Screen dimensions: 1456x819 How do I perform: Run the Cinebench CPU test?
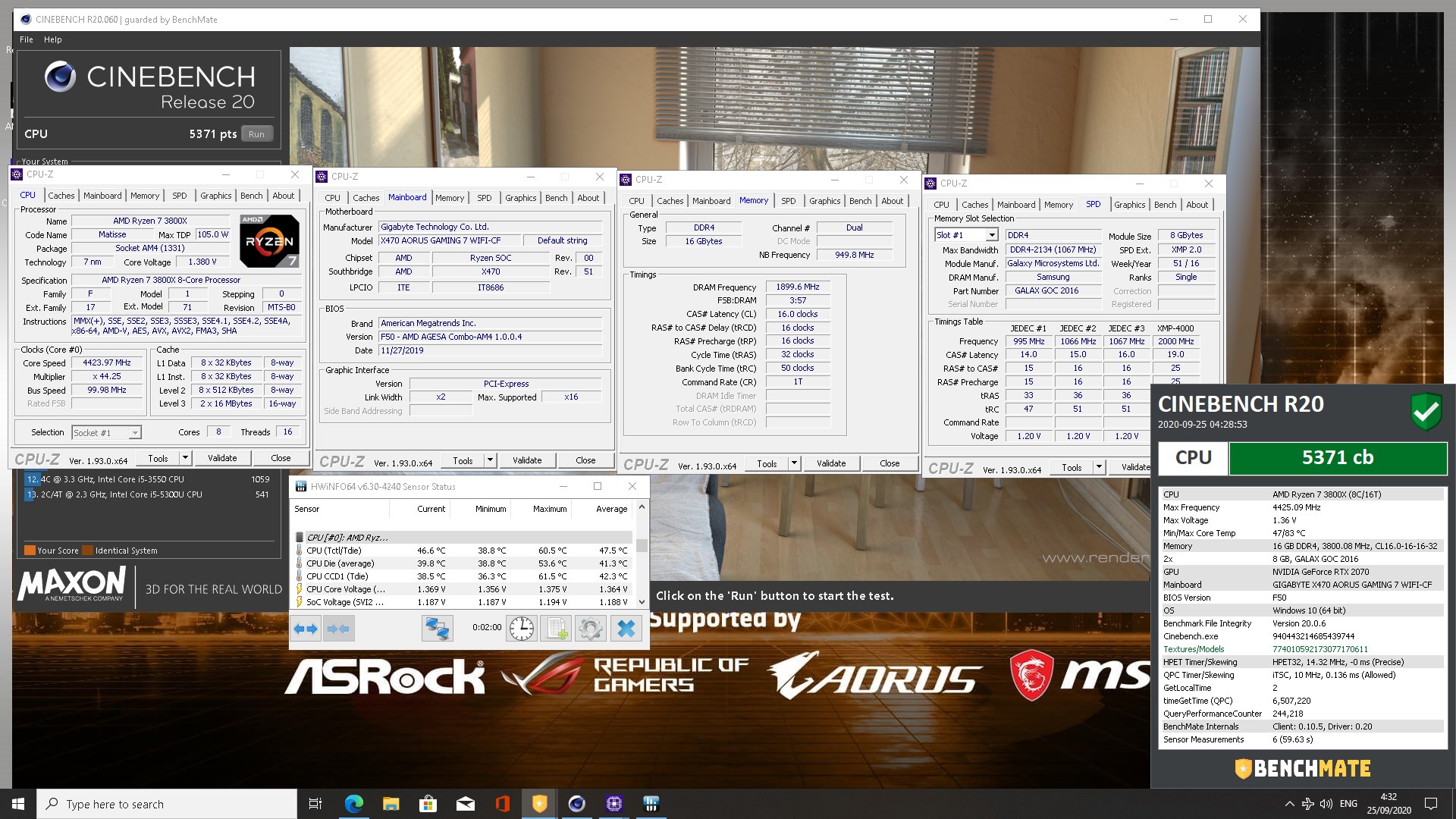click(x=256, y=134)
